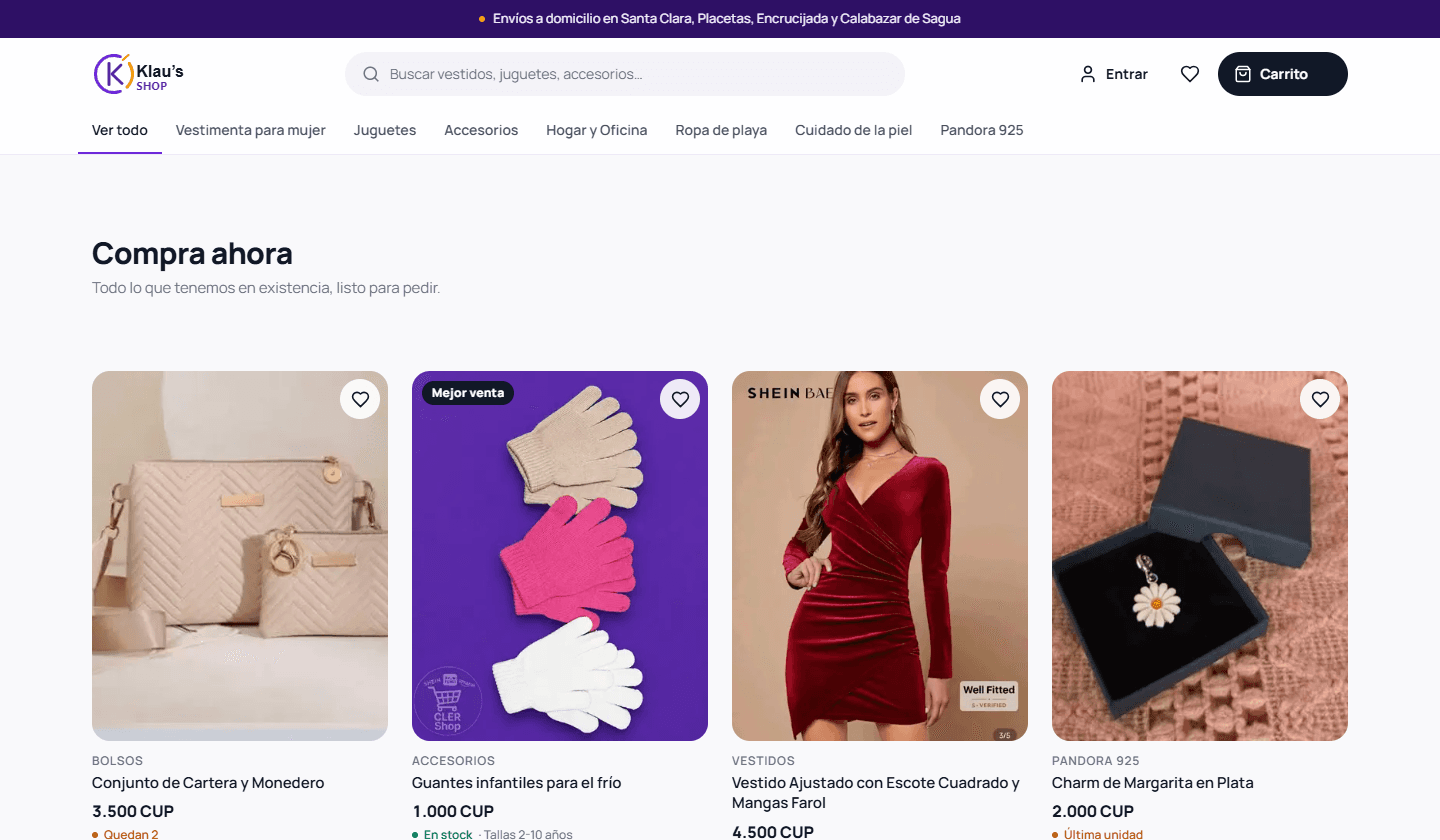Favorite the Guantes infantiles product
This screenshot has height=840, width=1440.
(x=680, y=399)
